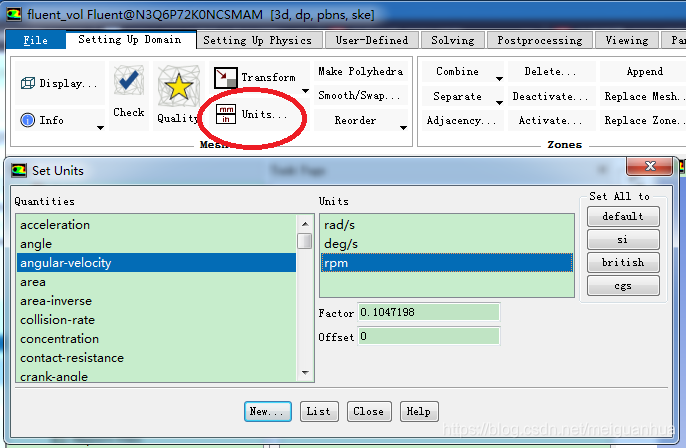Click the Quantities scrollbar thumb
The width and height of the screenshot is (686, 448).
point(304,241)
